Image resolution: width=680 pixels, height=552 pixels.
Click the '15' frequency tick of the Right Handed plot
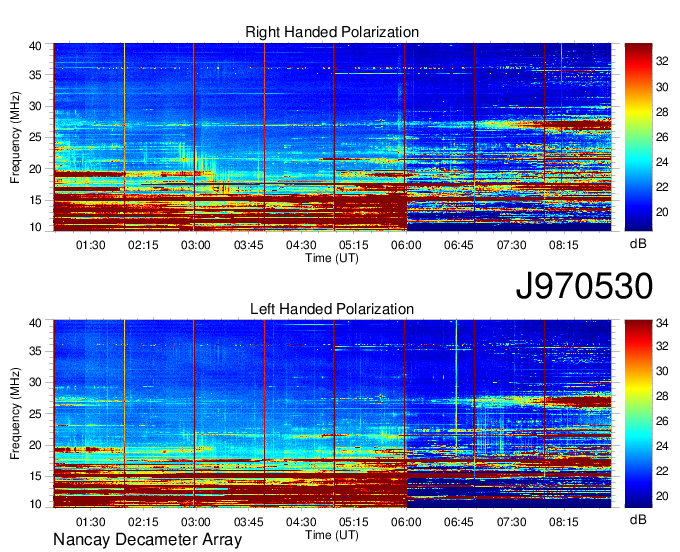(x=35, y=200)
